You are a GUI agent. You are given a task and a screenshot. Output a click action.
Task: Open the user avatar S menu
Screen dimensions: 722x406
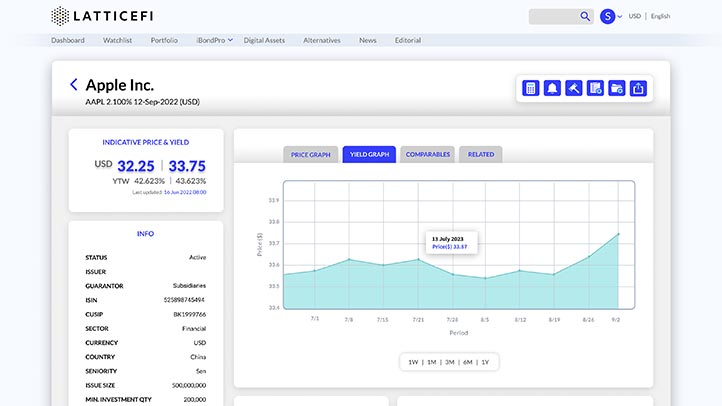[607, 16]
